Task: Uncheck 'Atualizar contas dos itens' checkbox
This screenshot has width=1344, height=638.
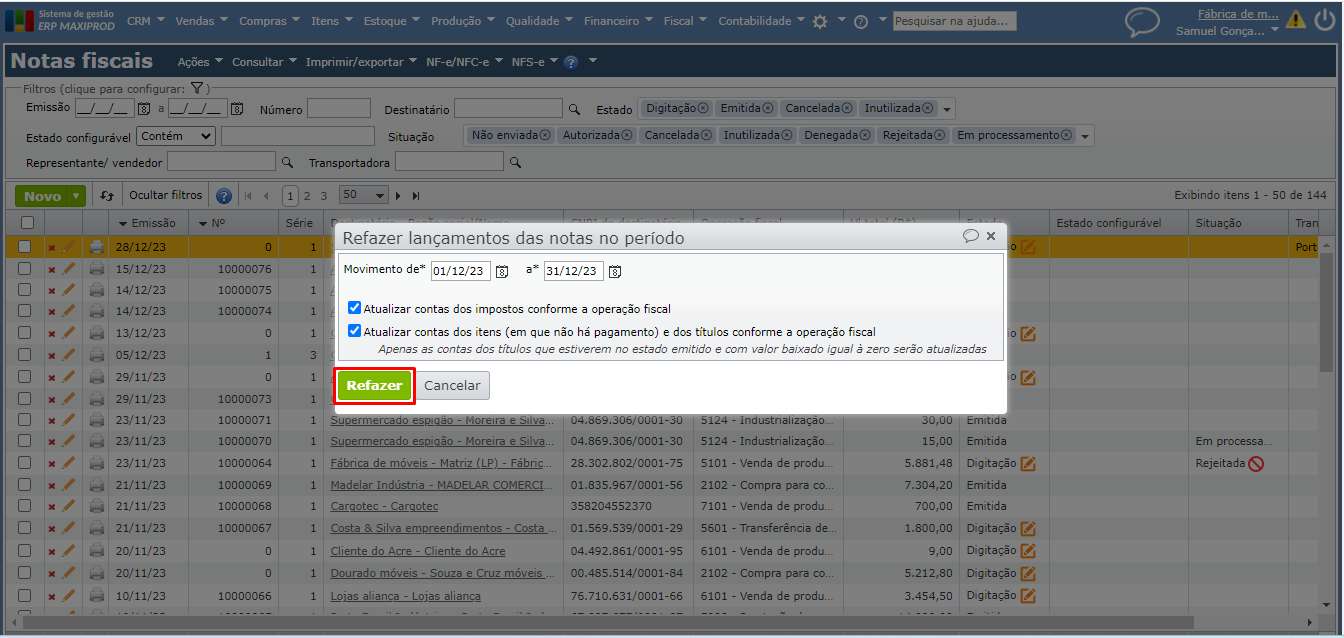Action: click(355, 331)
